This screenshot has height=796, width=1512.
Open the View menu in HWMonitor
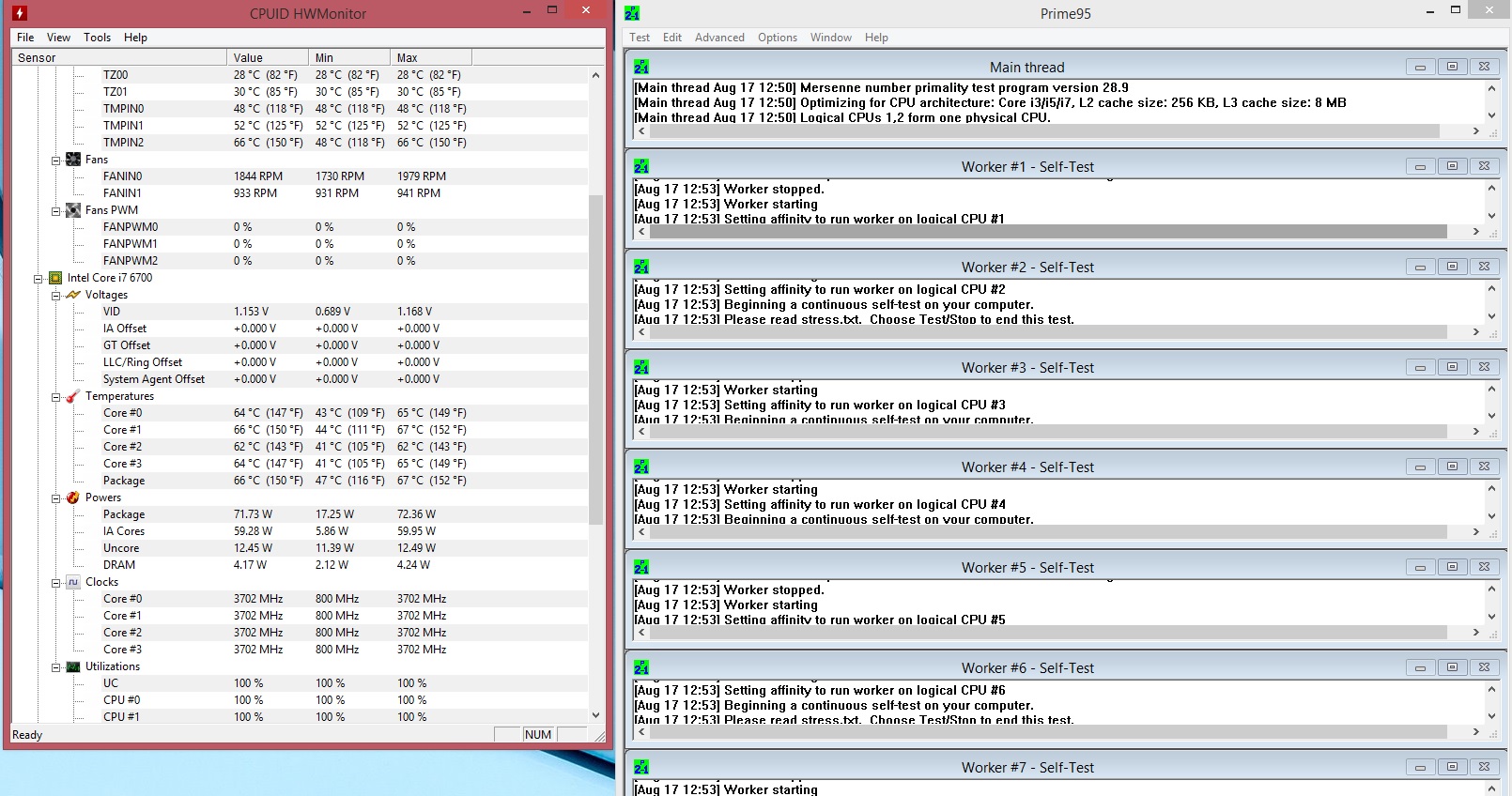[58, 38]
